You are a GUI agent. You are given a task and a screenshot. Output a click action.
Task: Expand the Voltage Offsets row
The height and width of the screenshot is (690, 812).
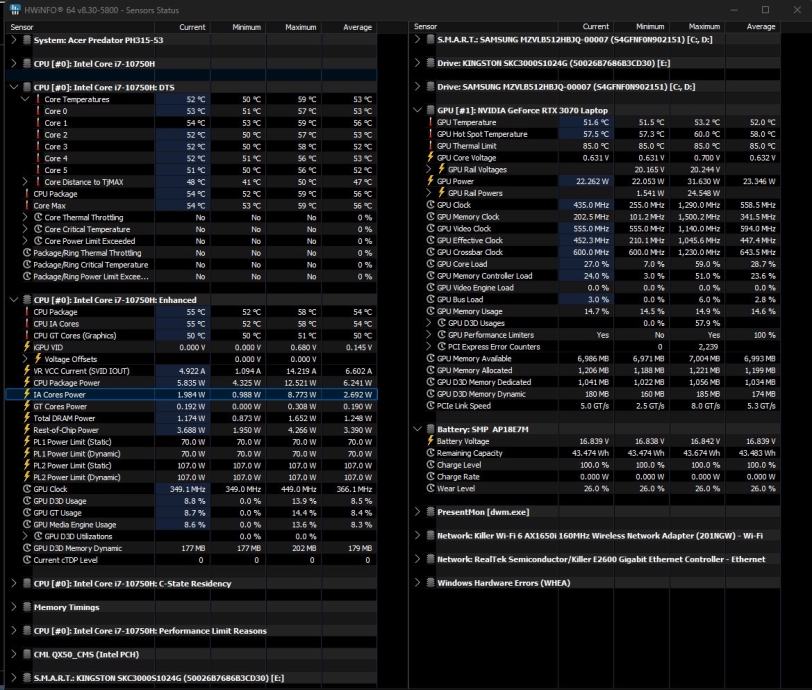[25, 359]
